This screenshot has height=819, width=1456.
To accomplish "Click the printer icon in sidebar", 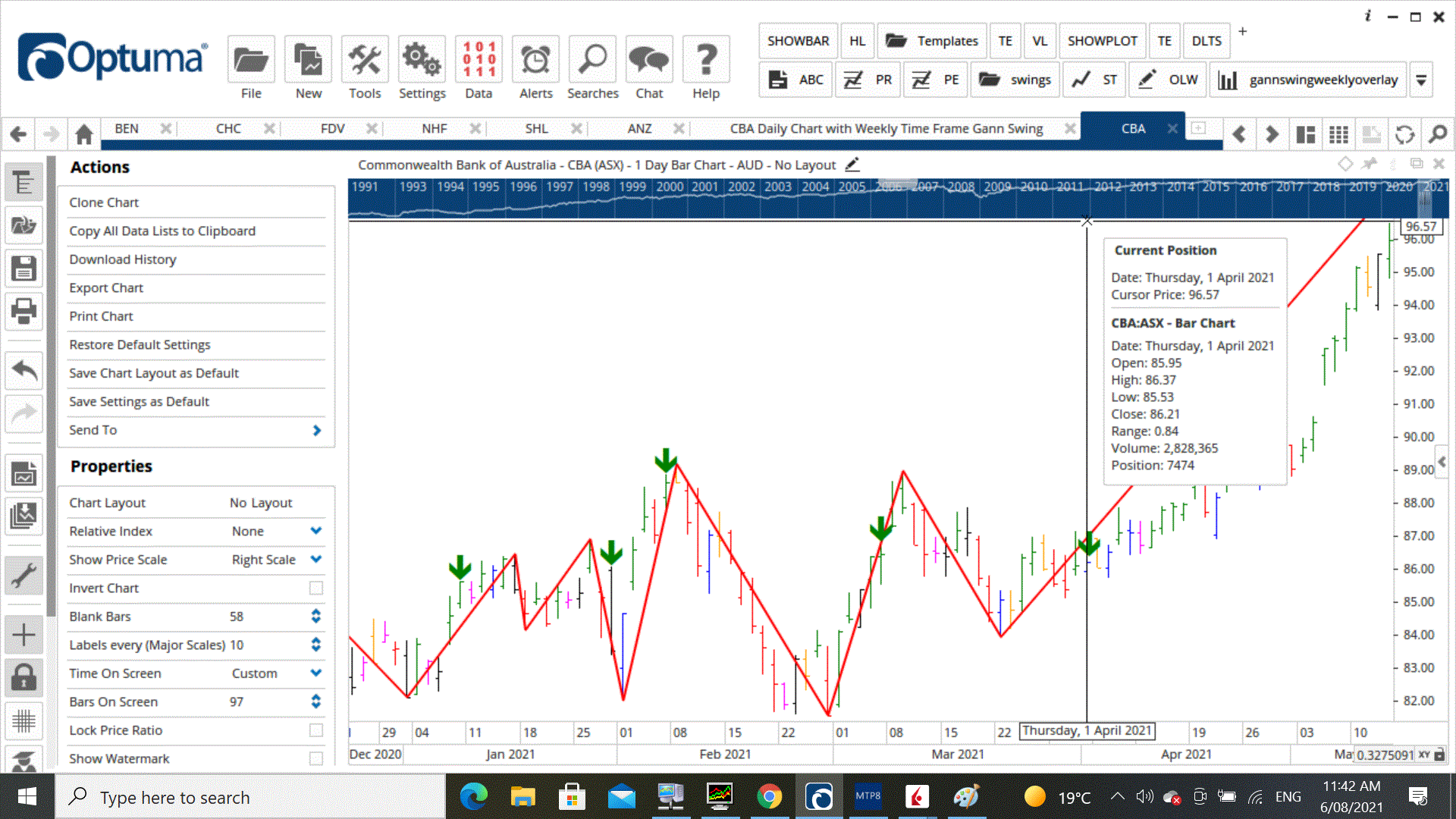I will point(24,311).
